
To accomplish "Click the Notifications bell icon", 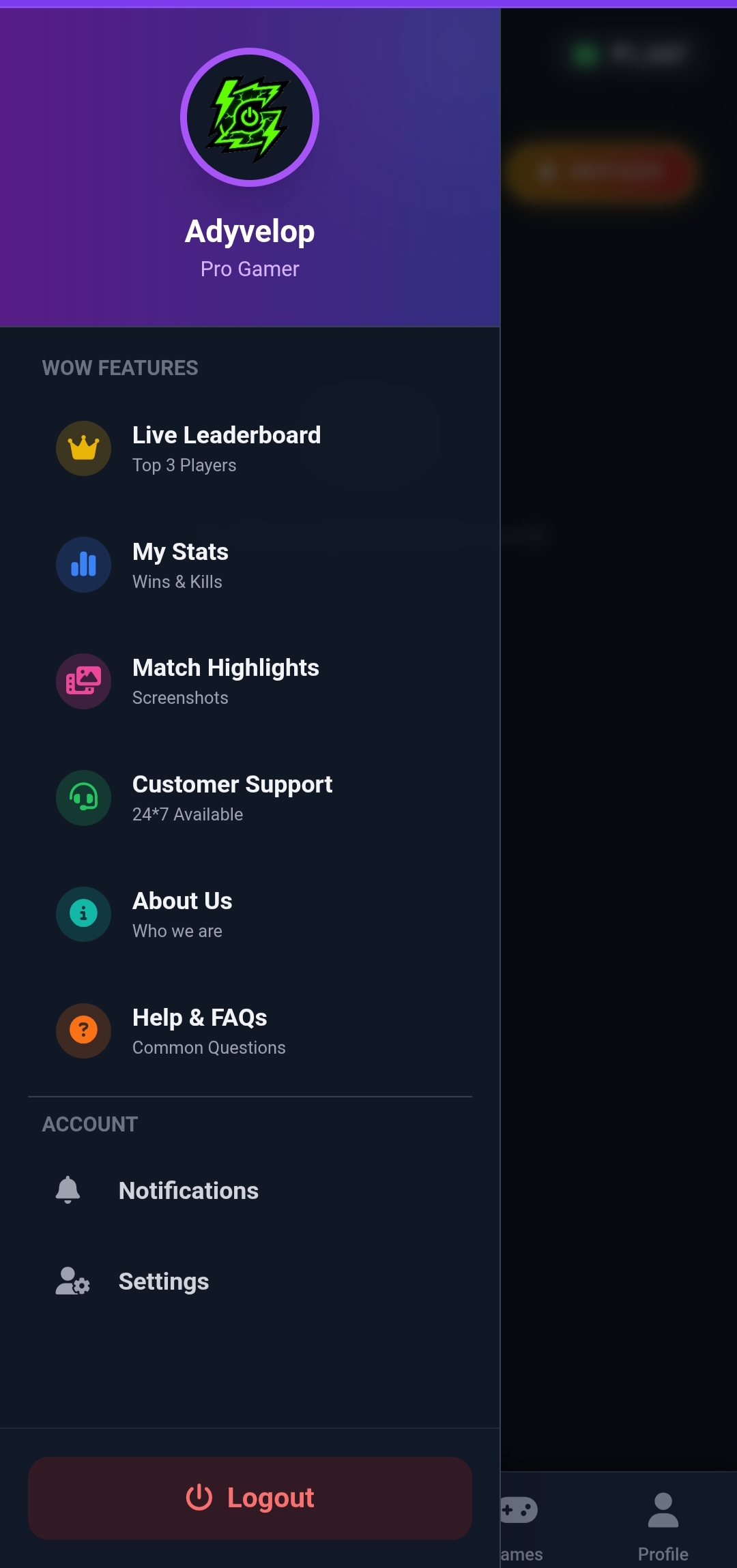I will [x=68, y=1190].
